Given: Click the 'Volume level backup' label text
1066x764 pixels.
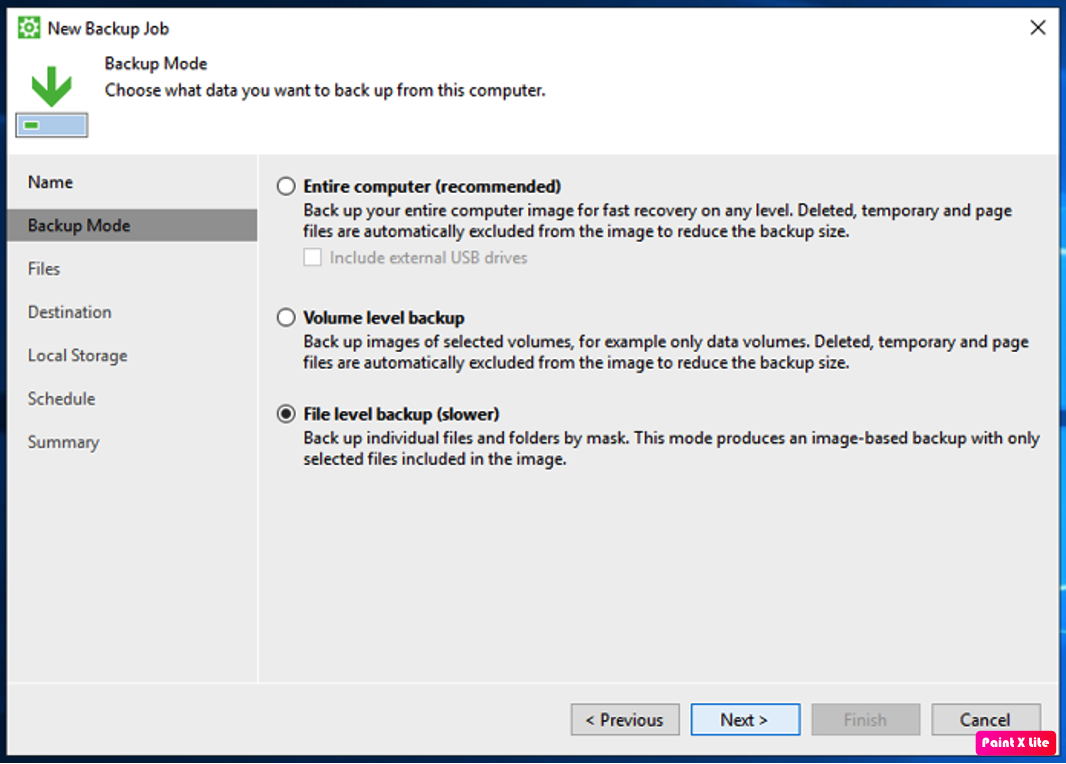Looking at the screenshot, I should (x=384, y=317).
